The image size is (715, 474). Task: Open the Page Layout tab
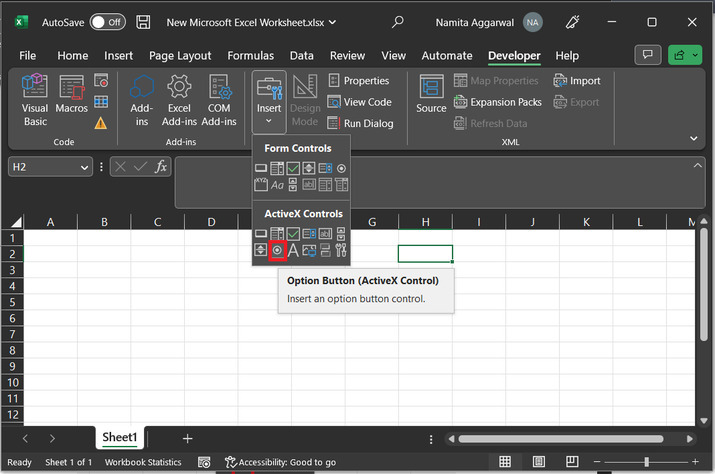click(180, 56)
